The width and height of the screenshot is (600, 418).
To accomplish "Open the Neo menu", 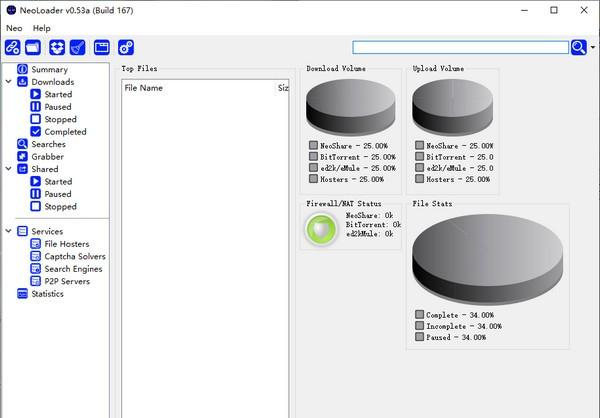I will point(14,28).
